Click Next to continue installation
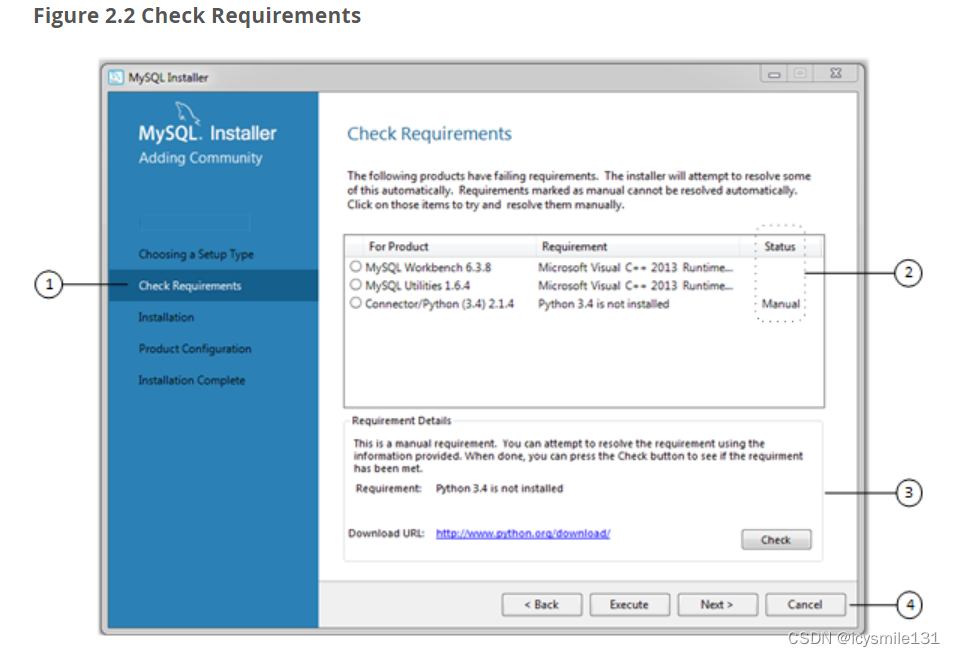The width and height of the screenshot is (955, 657). coord(717,604)
